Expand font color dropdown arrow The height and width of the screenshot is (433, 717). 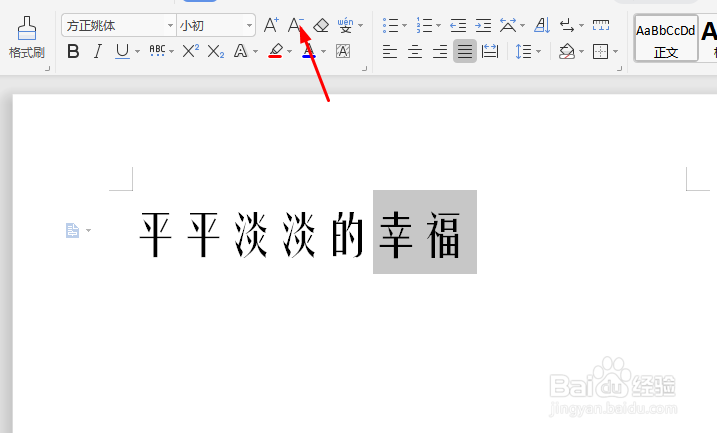pos(323,51)
